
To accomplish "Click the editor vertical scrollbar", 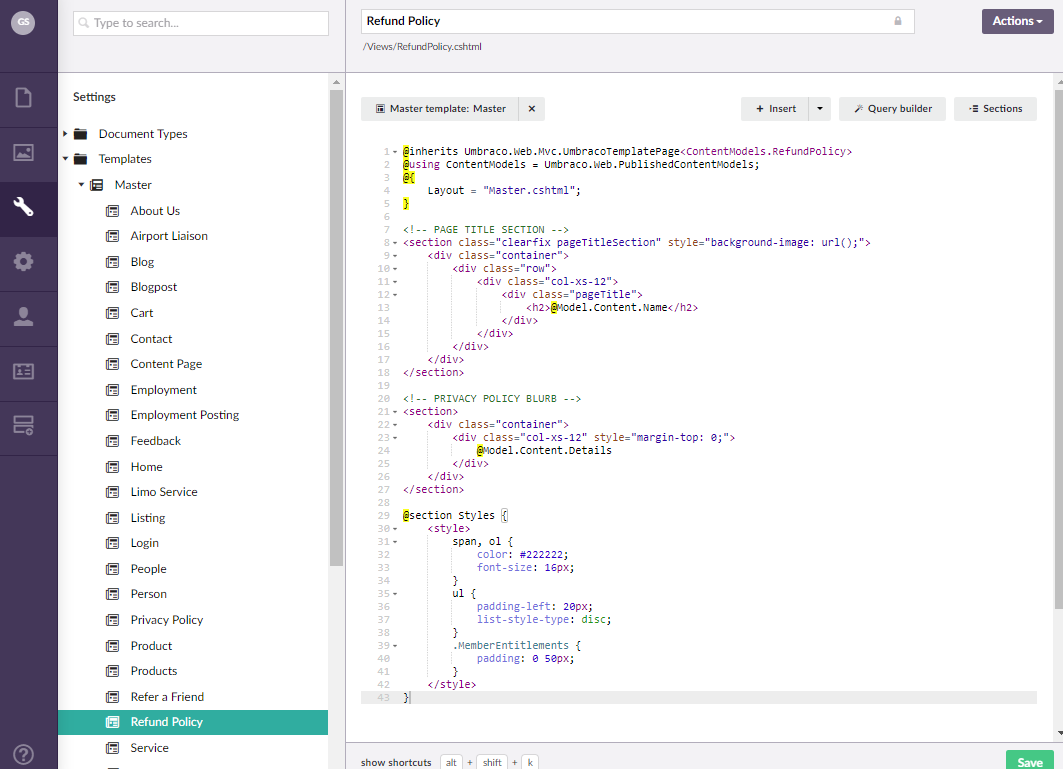I will tap(1058, 349).
